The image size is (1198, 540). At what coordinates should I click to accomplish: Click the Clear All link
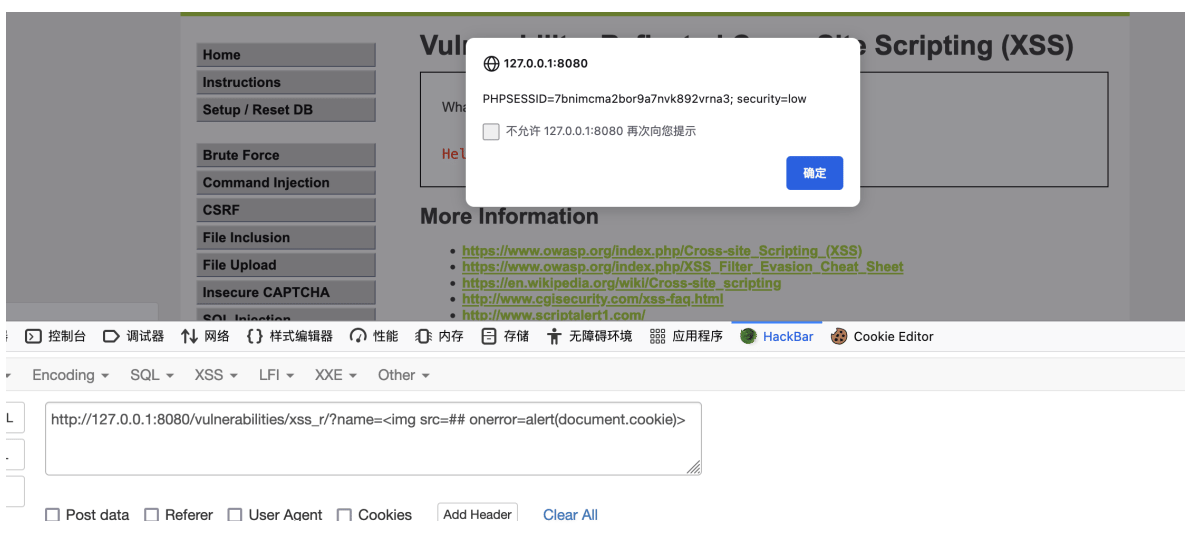(x=570, y=515)
